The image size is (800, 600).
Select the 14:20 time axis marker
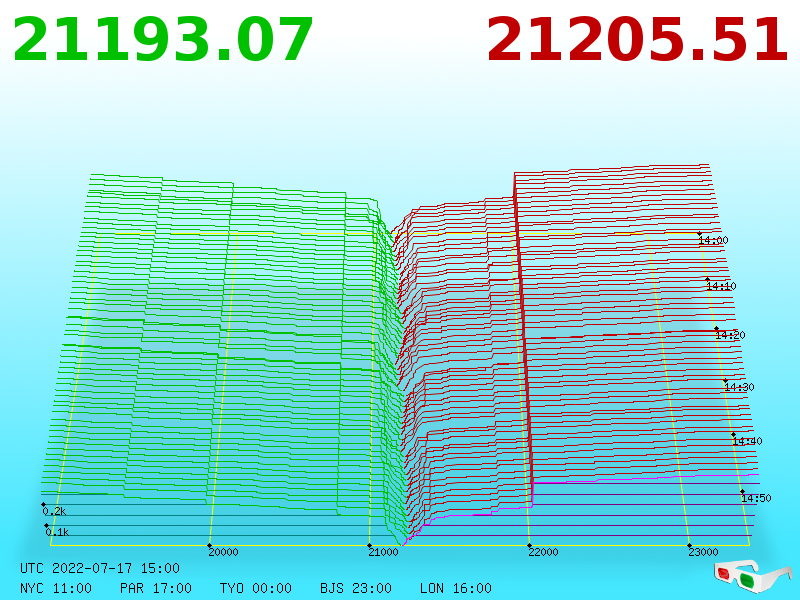730,335
